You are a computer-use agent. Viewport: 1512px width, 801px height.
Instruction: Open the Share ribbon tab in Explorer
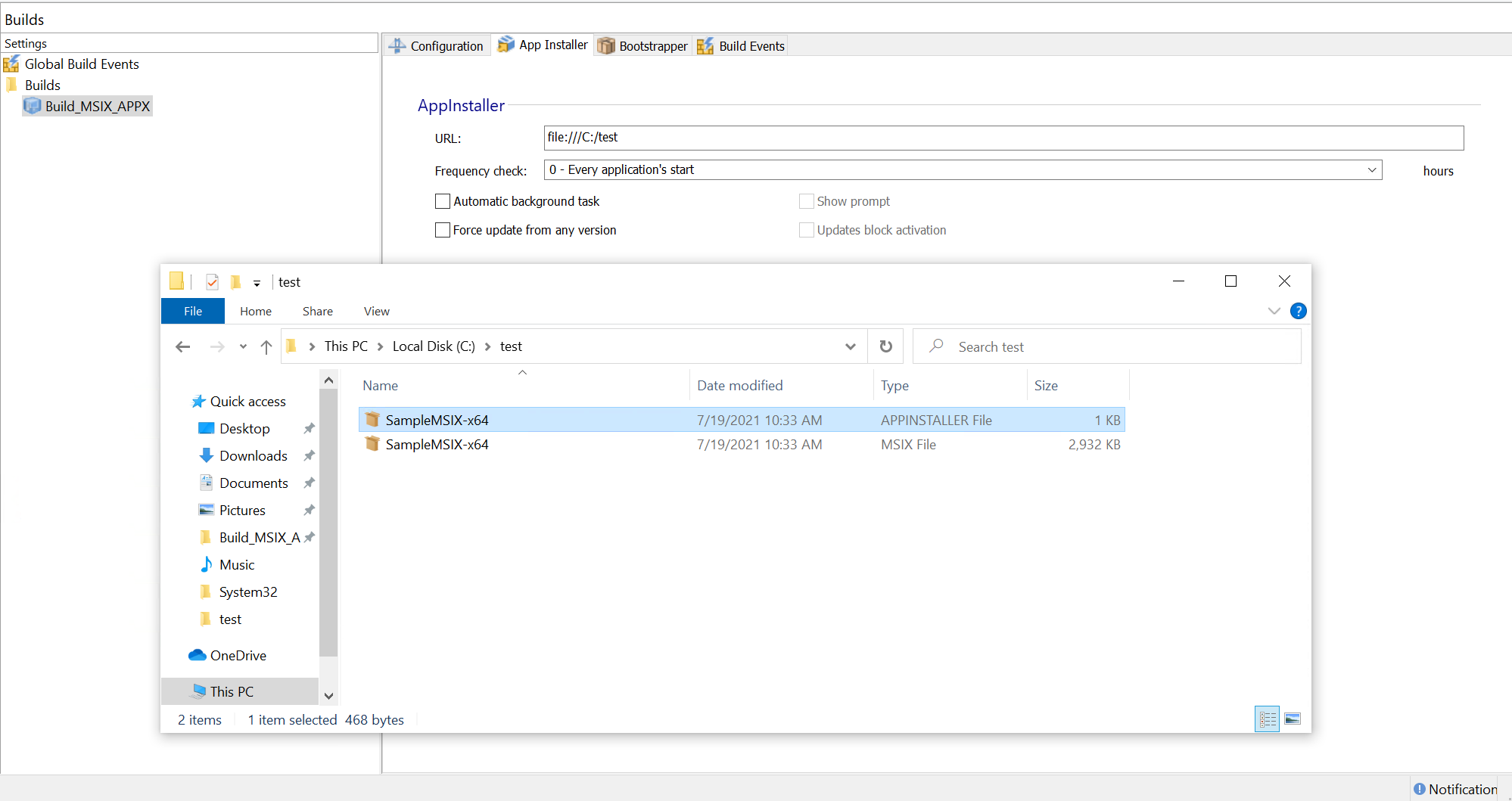tap(318, 311)
